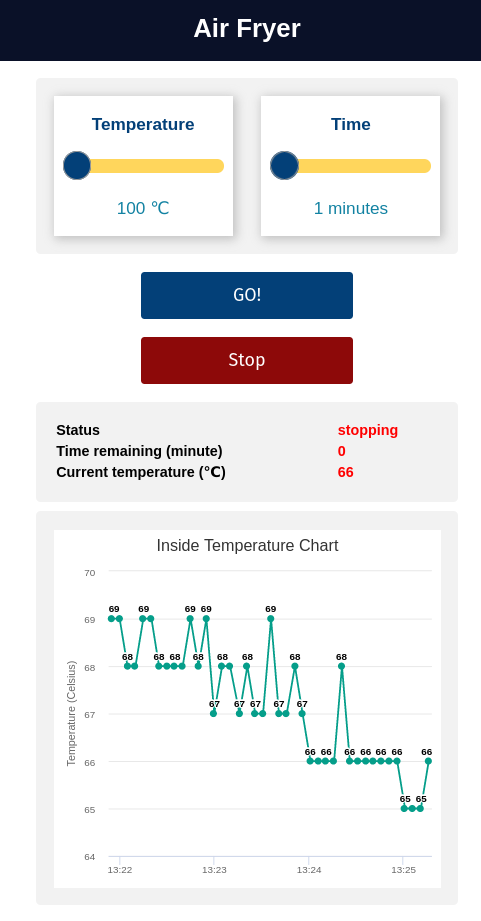The height and width of the screenshot is (921, 481).
Task: Click the first 69 data point on chart
Action: (112, 619)
